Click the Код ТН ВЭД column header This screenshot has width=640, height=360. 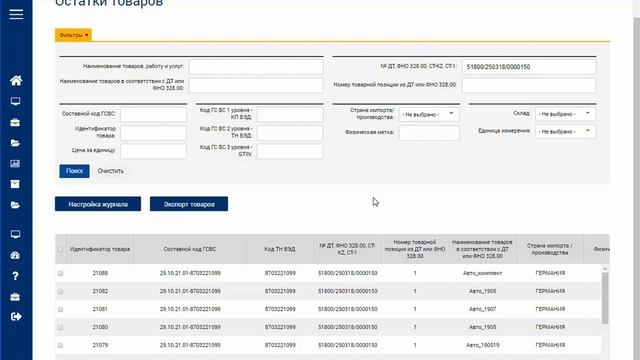coord(280,249)
